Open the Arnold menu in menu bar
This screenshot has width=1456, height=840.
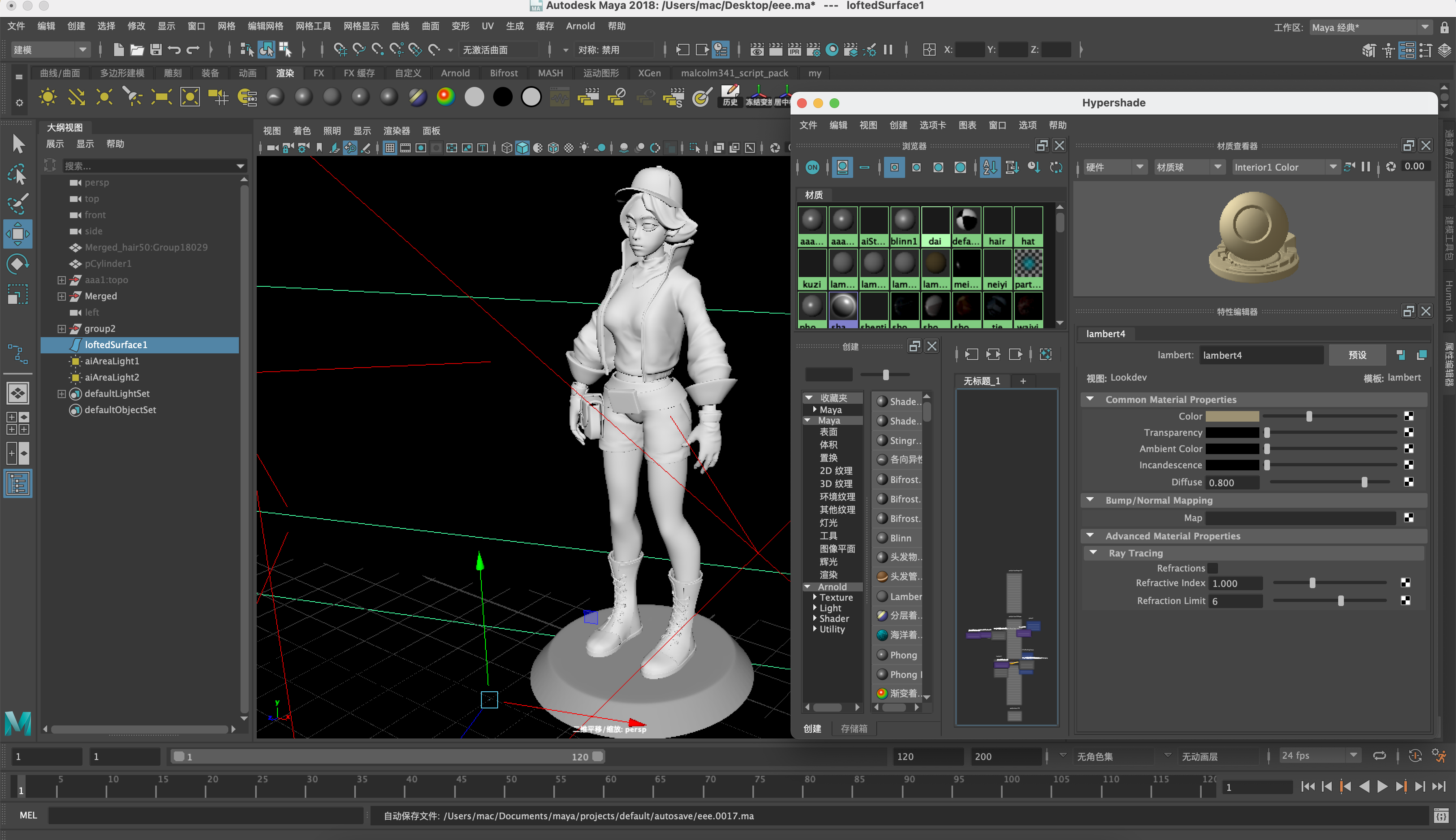(x=580, y=26)
